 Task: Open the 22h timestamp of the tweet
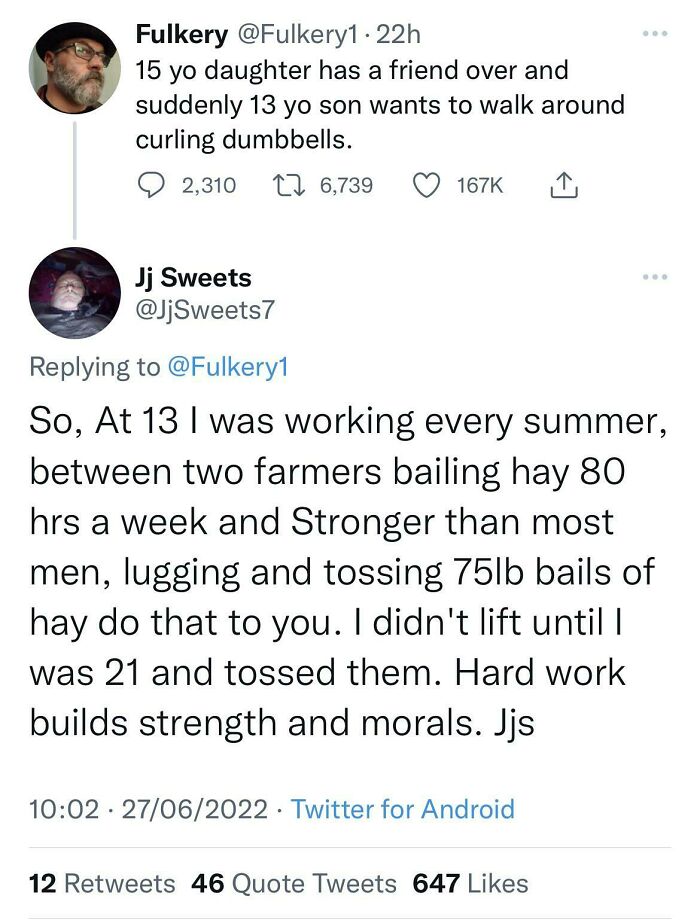(x=398, y=35)
